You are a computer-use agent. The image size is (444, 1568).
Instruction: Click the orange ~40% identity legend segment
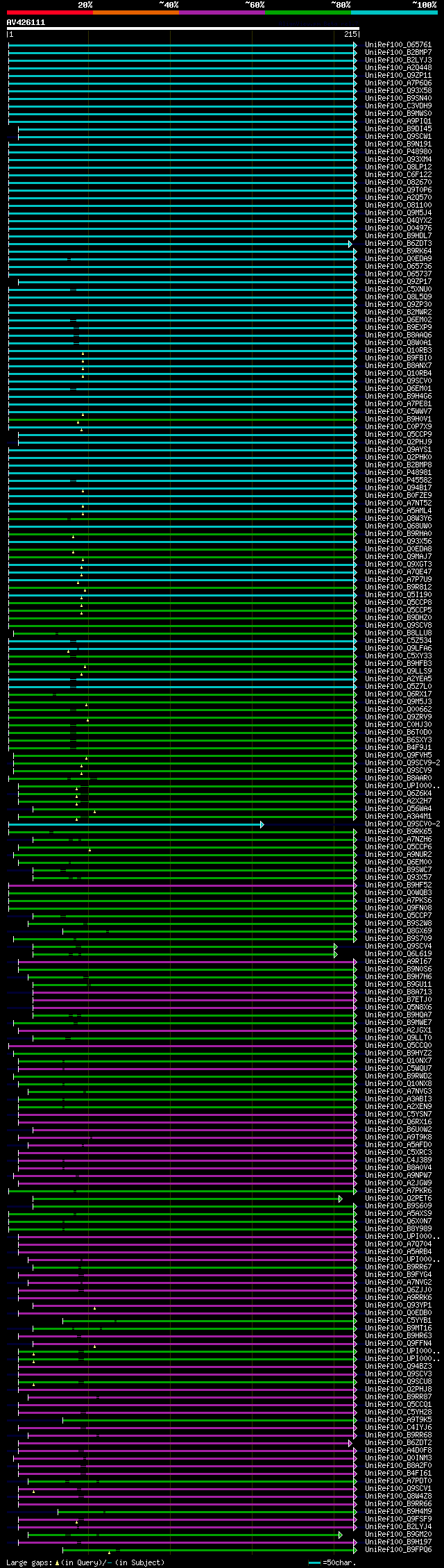(x=136, y=12)
